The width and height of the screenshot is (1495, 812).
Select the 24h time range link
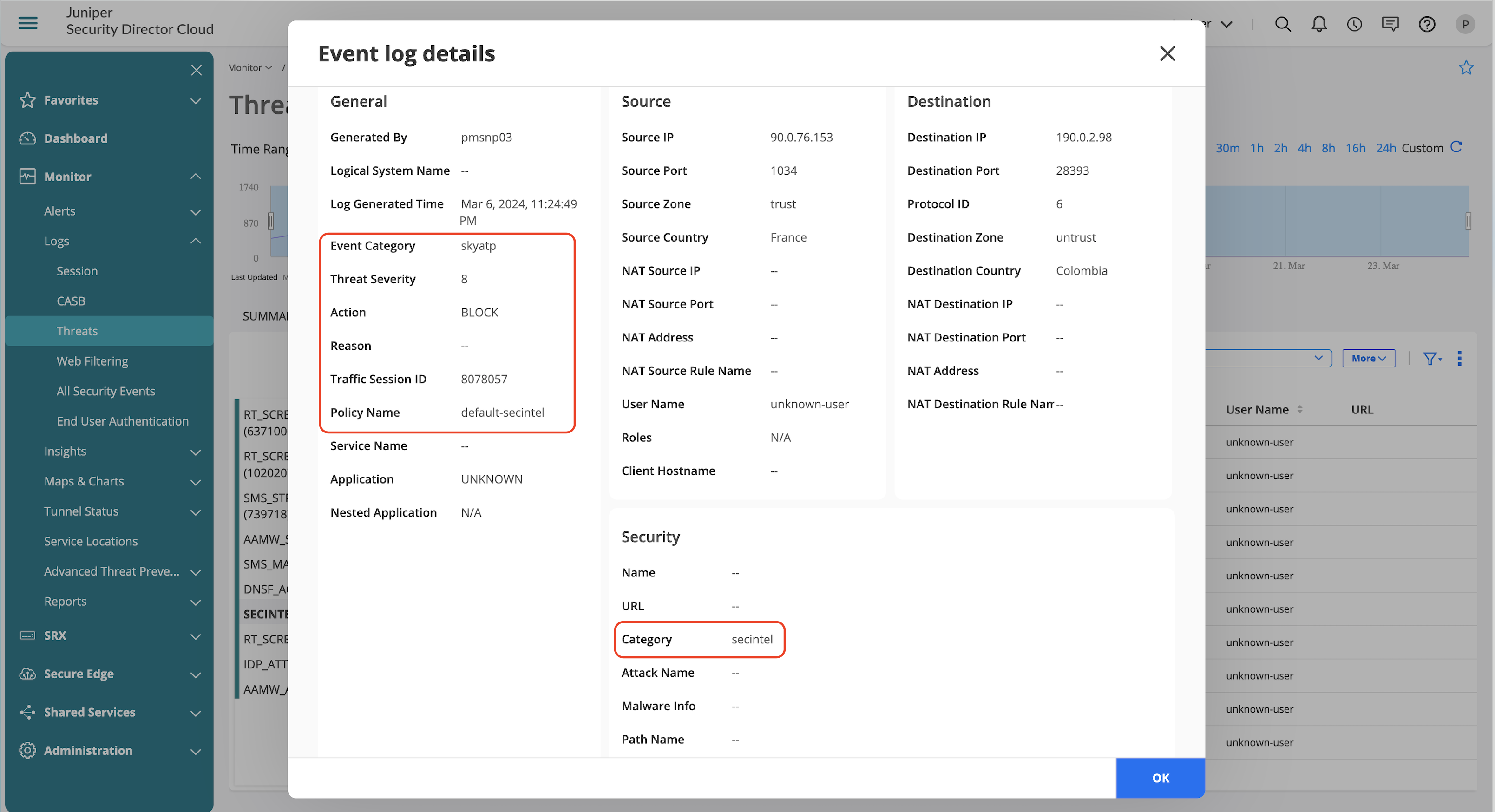pos(1385,148)
